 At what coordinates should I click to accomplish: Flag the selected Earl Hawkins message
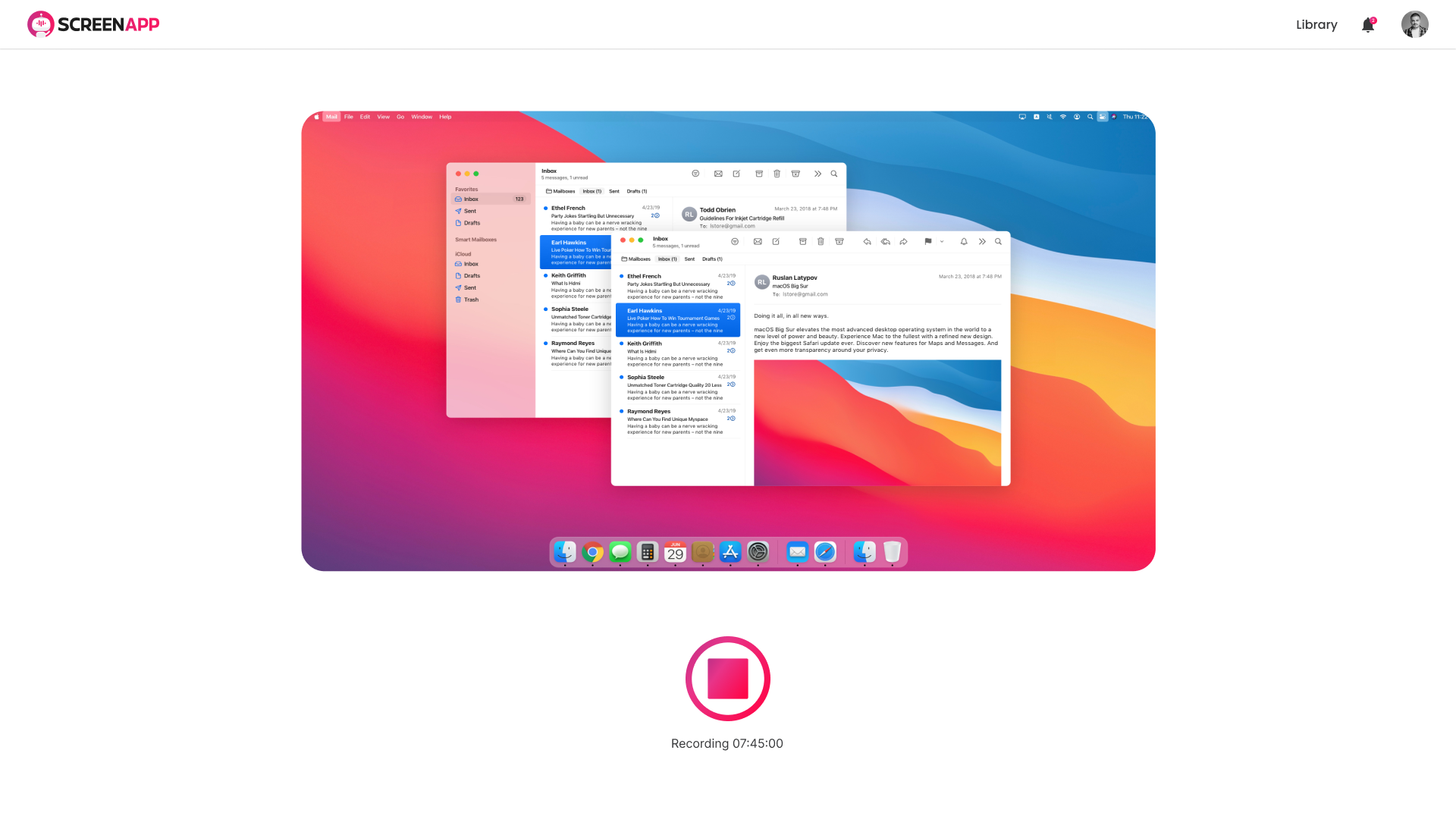coord(928,241)
